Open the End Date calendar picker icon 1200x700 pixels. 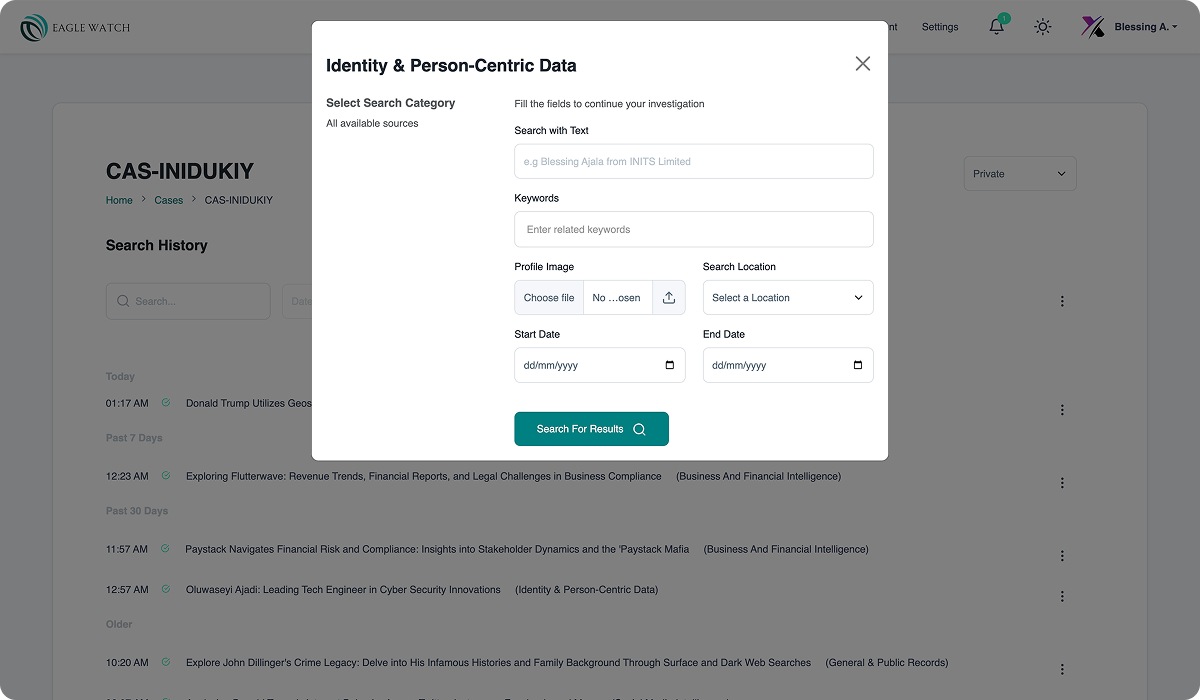(x=858, y=366)
